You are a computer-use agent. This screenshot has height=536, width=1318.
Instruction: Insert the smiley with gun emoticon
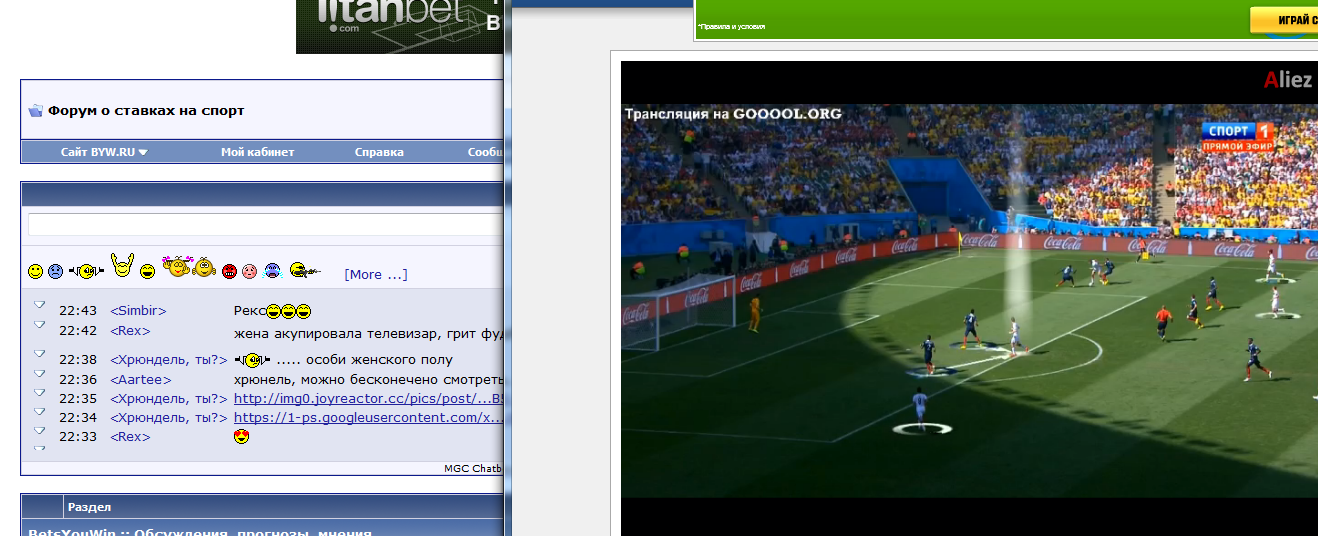303,270
